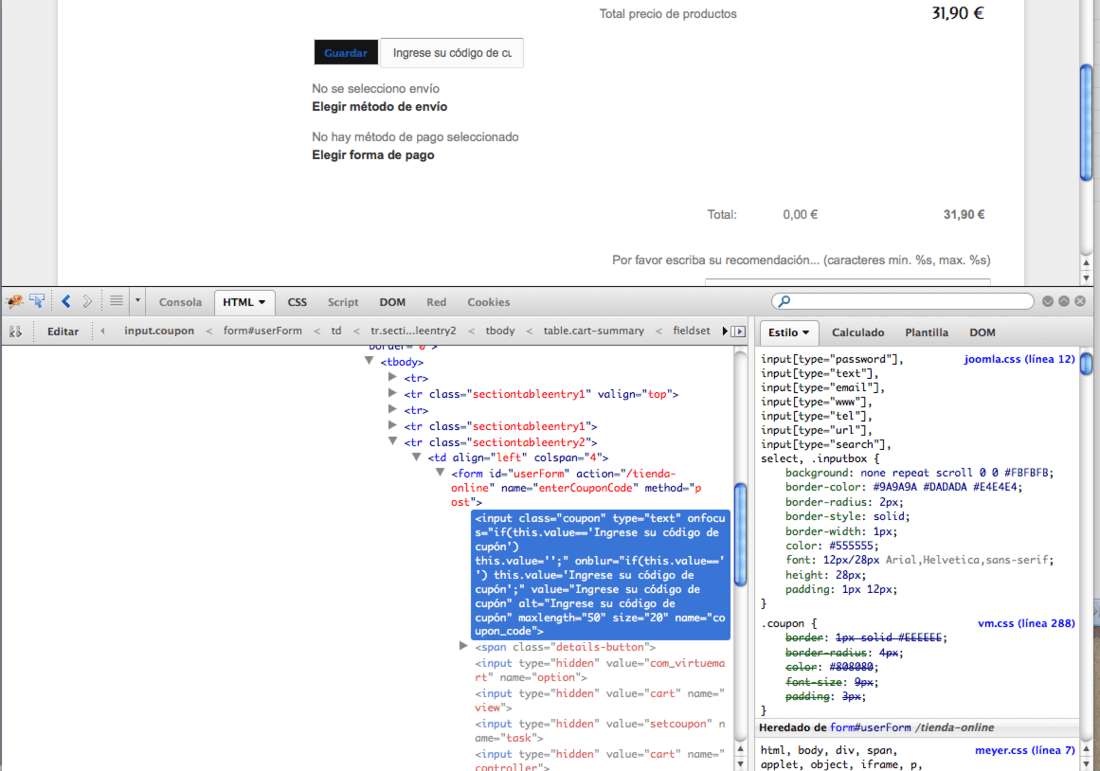Select the form#userForm breadcrumb
The image size is (1100, 771).
click(263, 330)
